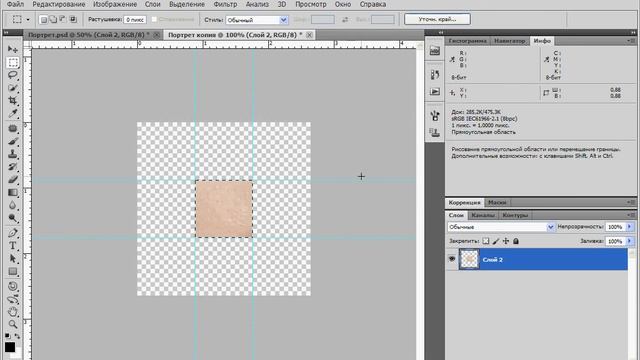This screenshot has width=640, height=360.
Task: Toggle lock transparent pixels
Action: point(486,241)
